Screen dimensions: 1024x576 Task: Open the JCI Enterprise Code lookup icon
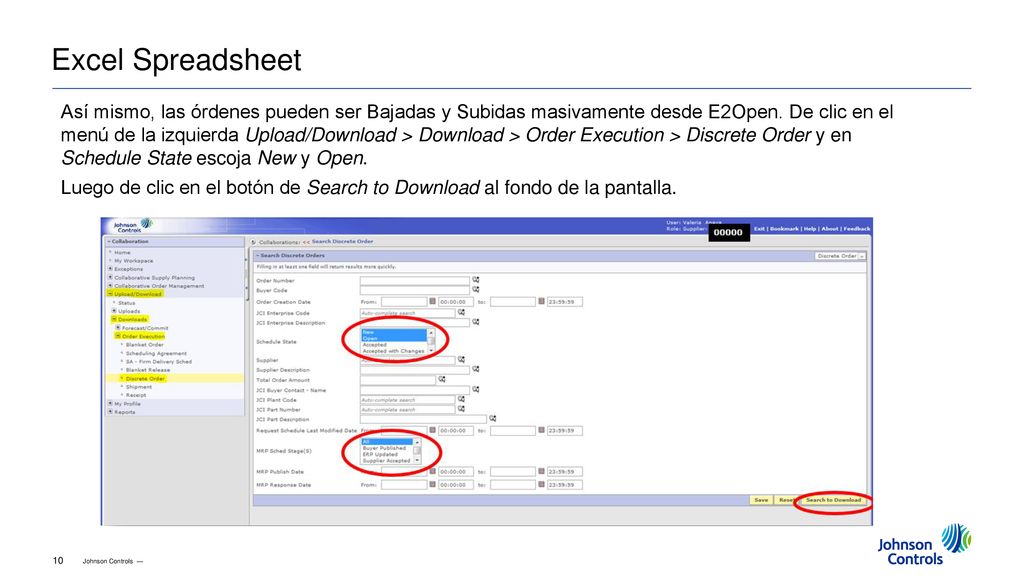[461, 312]
